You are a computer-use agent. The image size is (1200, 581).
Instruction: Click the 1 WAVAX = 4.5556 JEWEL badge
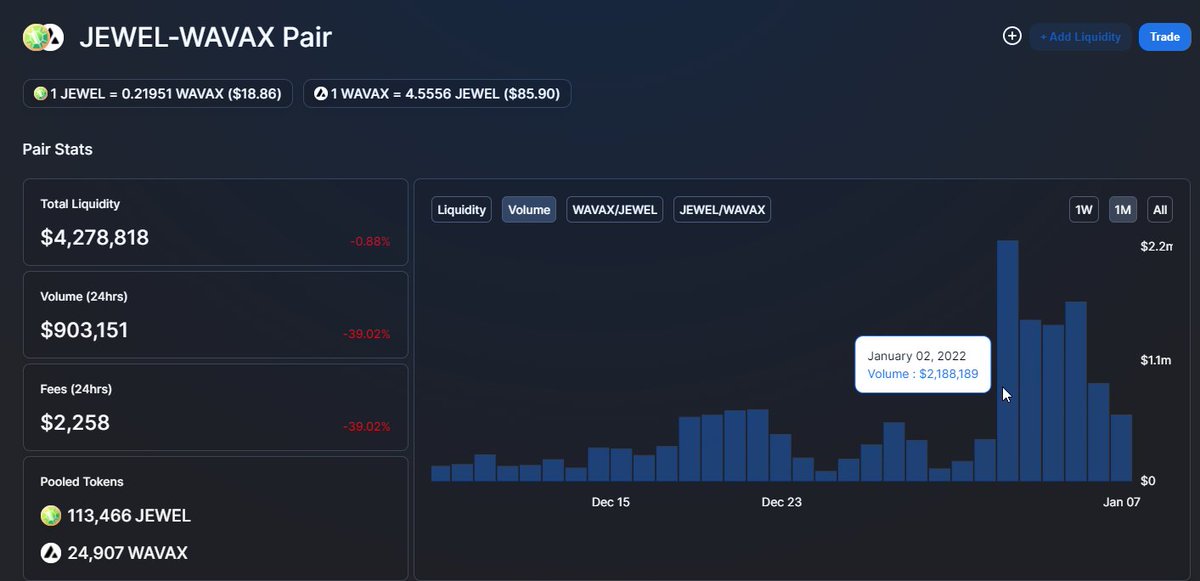tap(437, 93)
